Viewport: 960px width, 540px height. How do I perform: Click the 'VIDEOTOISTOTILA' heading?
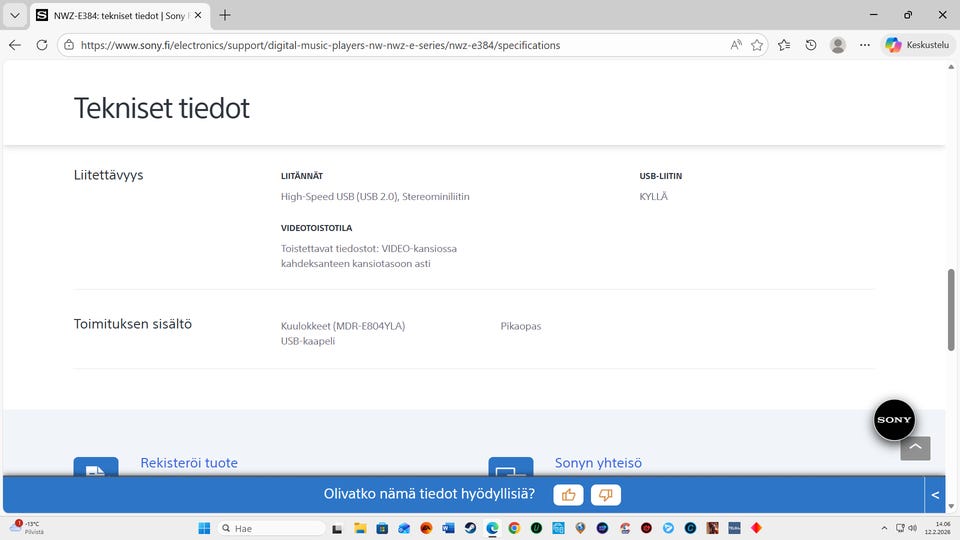coord(316,228)
